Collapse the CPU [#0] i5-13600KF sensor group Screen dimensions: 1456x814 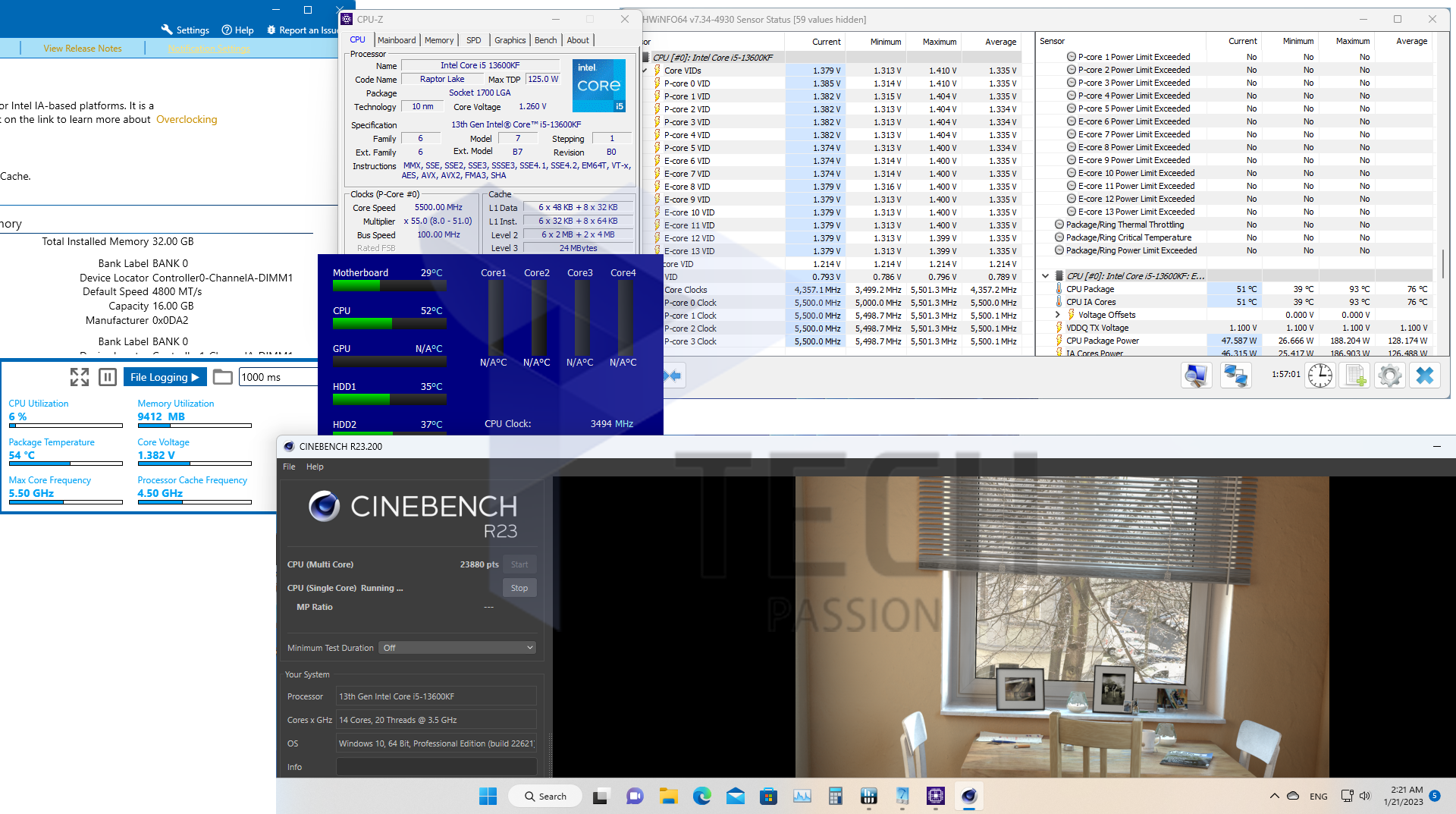point(1046,276)
